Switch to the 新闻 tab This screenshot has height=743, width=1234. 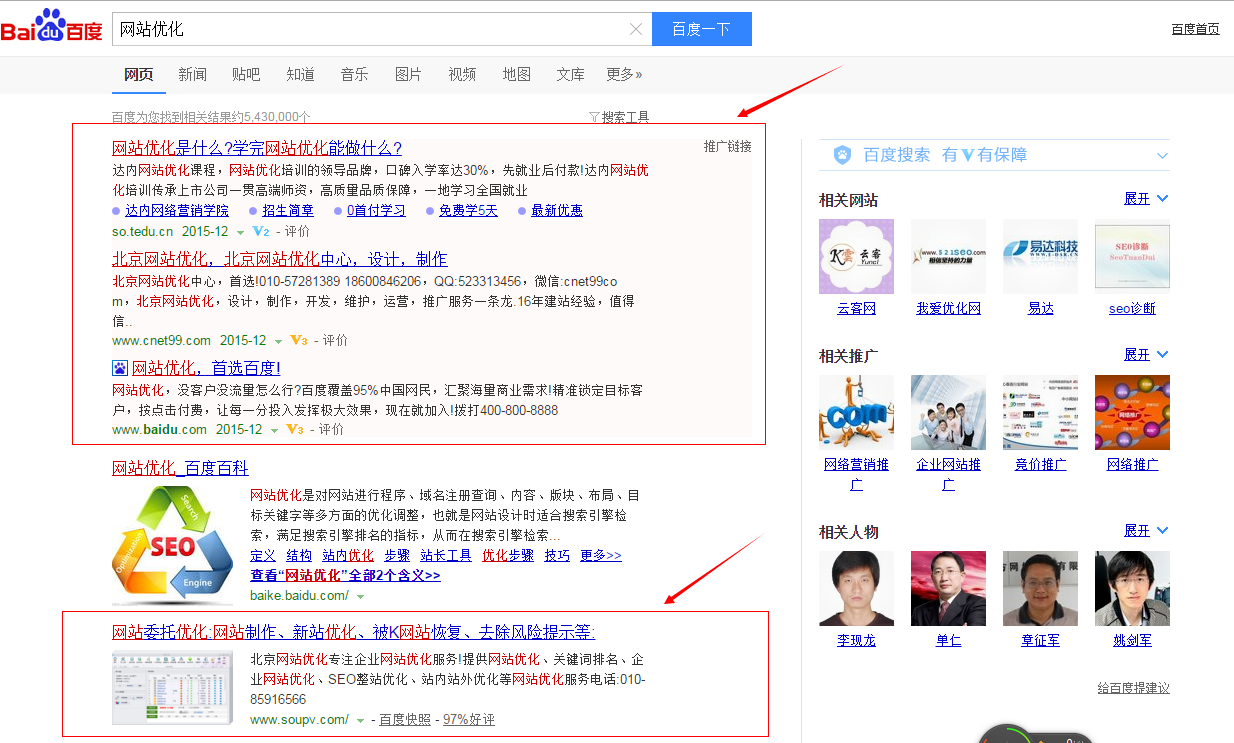pyautogui.click(x=192, y=74)
